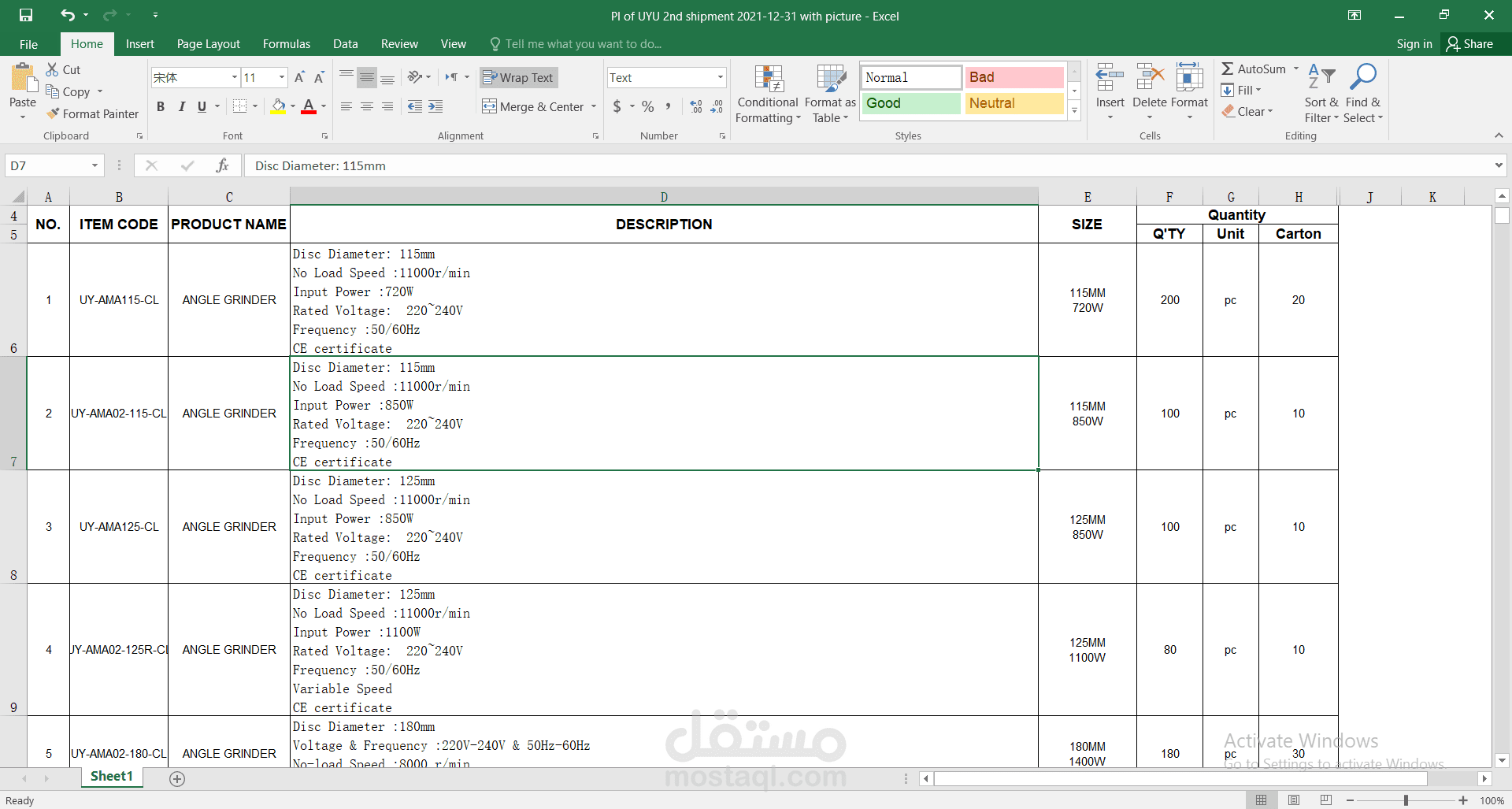Screen dimensions: 1512x809
Task: Click Insert Function fx icon
Action: (222, 165)
